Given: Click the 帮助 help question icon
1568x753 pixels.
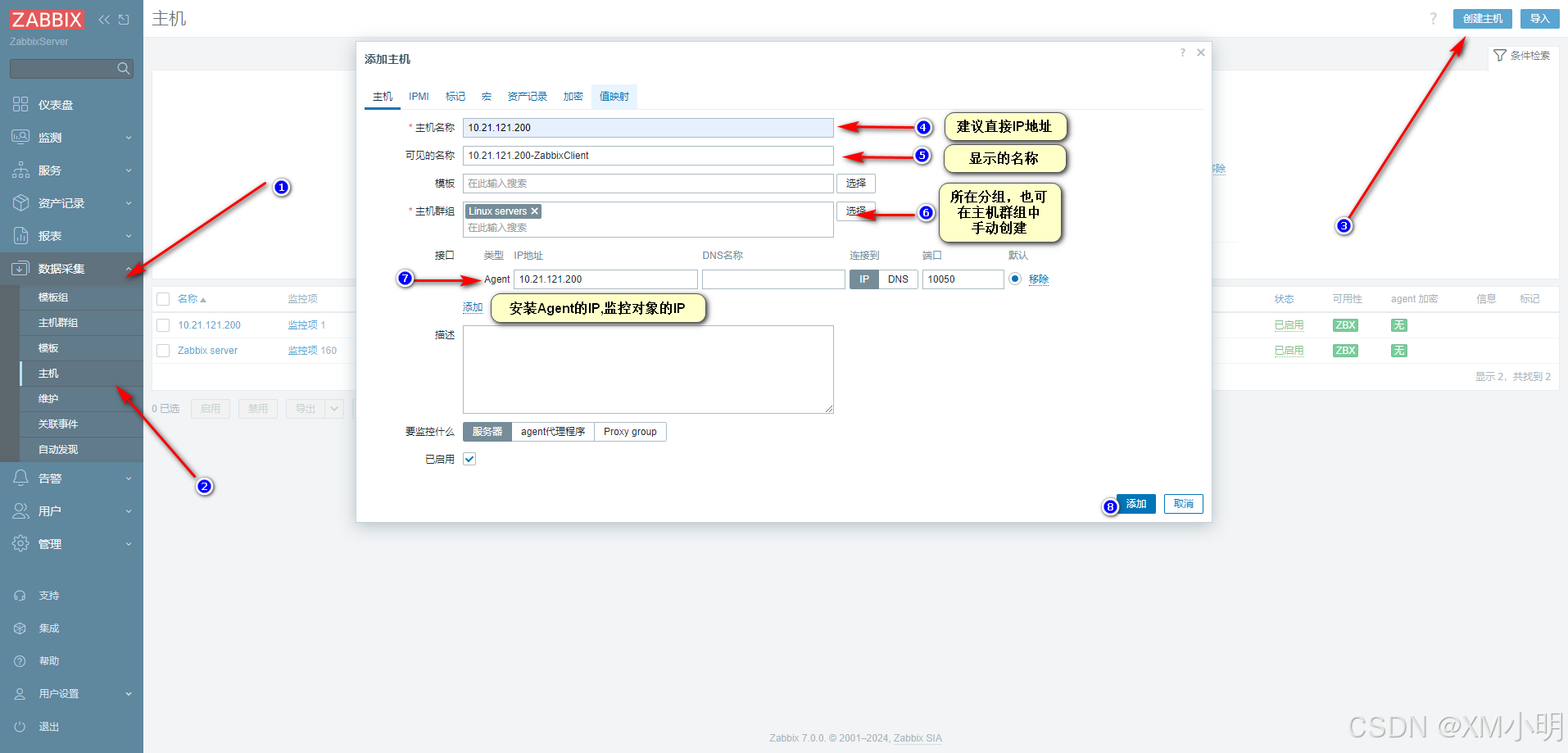Looking at the screenshot, I should (20, 661).
